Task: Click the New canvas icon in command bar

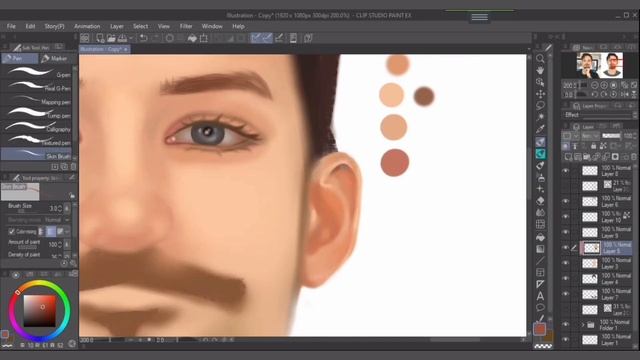Action: click(x=100, y=38)
